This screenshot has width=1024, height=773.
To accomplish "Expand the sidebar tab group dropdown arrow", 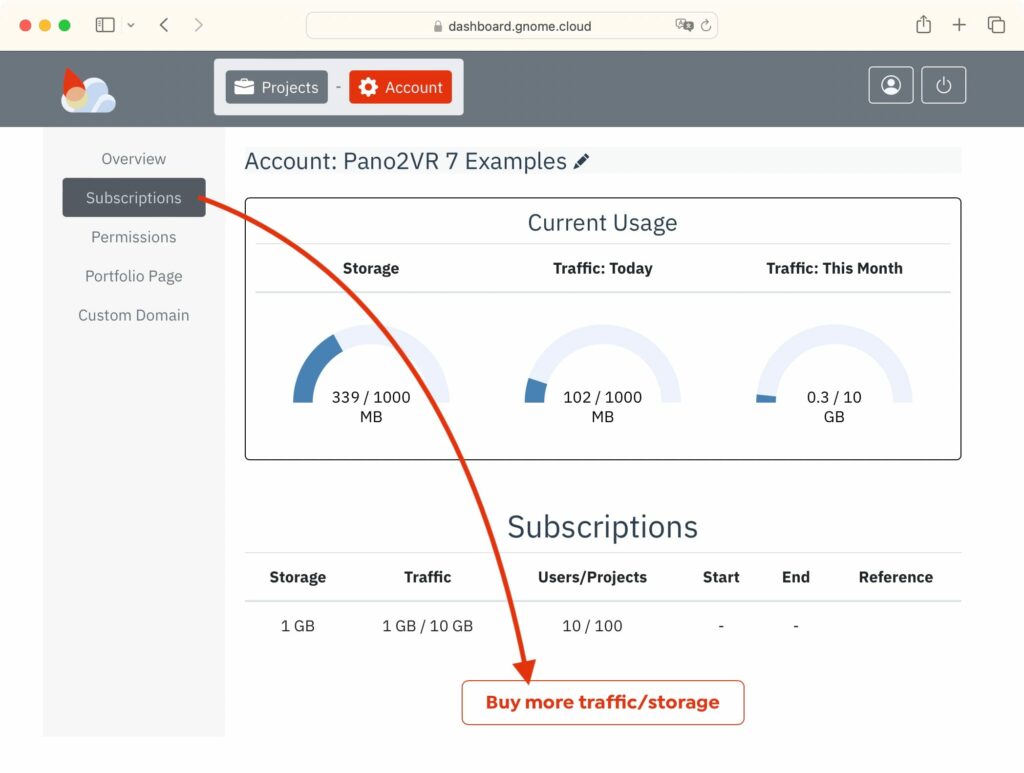I will coord(131,25).
